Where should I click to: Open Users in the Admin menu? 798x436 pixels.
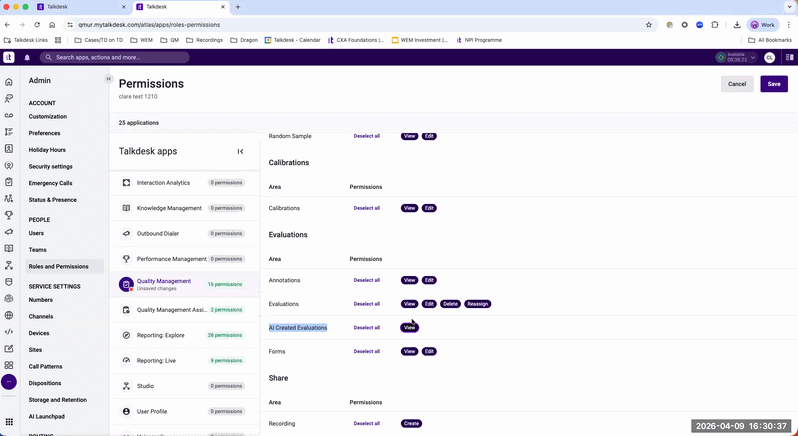click(36, 233)
